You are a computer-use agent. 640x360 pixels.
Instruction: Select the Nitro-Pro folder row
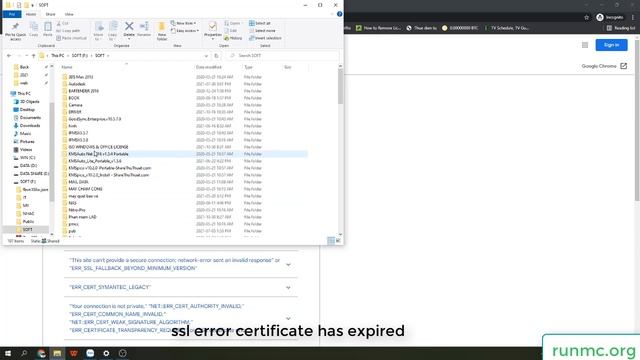click(184, 210)
